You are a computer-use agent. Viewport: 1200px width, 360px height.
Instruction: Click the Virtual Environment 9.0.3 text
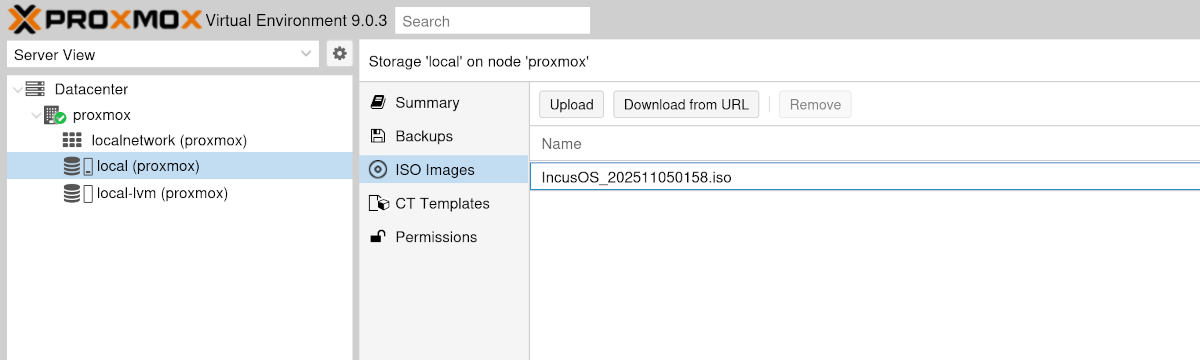pyautogui.click(x=296, y=20)
